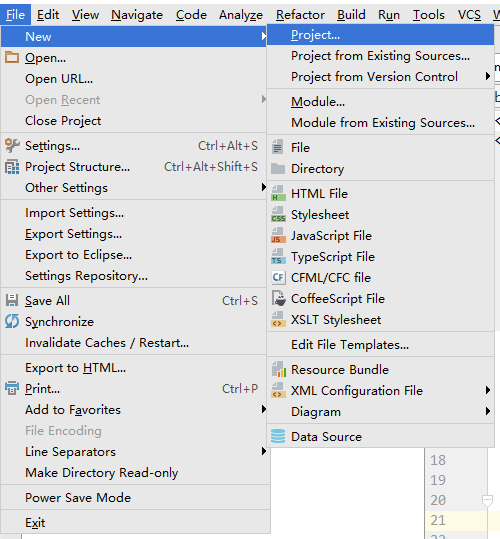Click the Settings wrench icon

(x=12, y=146)
